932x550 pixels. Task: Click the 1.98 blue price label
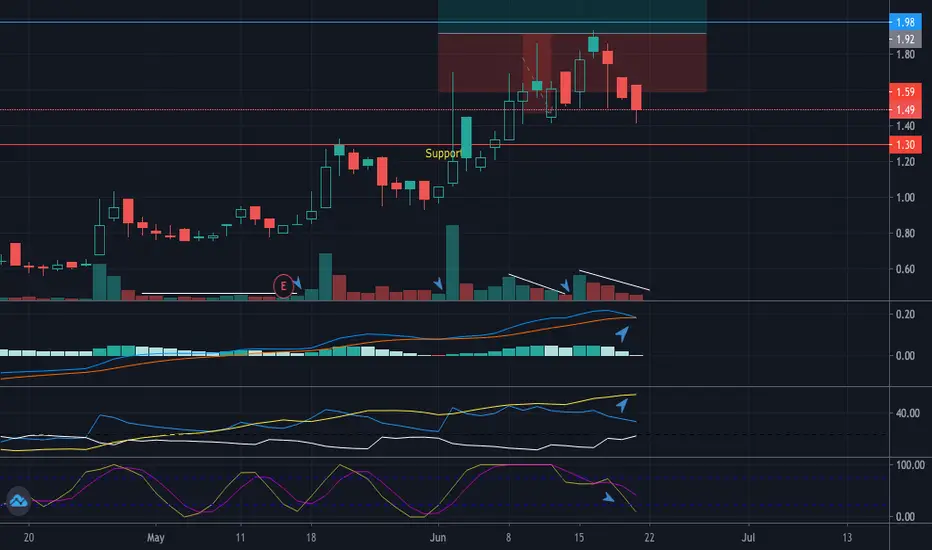click(x=905, y=22)
